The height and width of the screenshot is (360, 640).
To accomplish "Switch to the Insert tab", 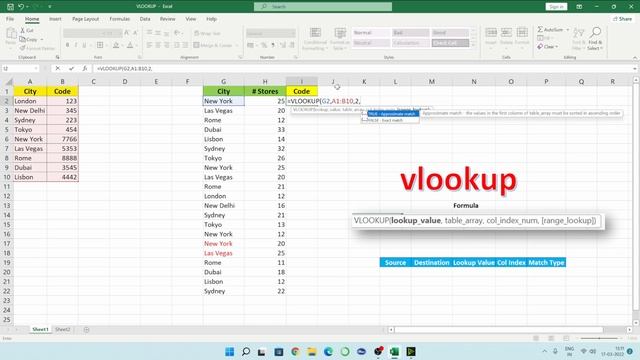I will click(x=55, y=19).
